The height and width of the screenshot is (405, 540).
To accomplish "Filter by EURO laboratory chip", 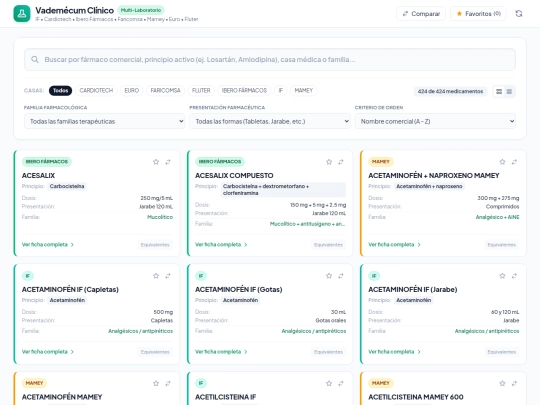I will click(x=132, y=91).
